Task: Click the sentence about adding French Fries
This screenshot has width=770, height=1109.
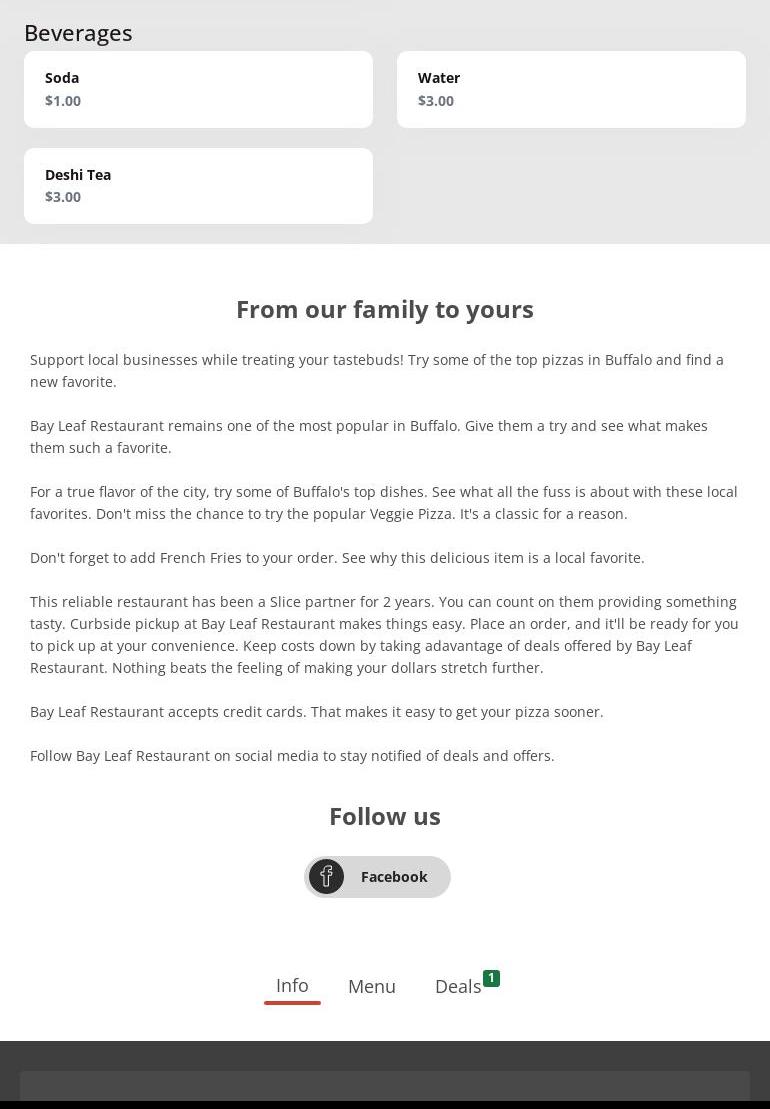Action: [337, 558]
